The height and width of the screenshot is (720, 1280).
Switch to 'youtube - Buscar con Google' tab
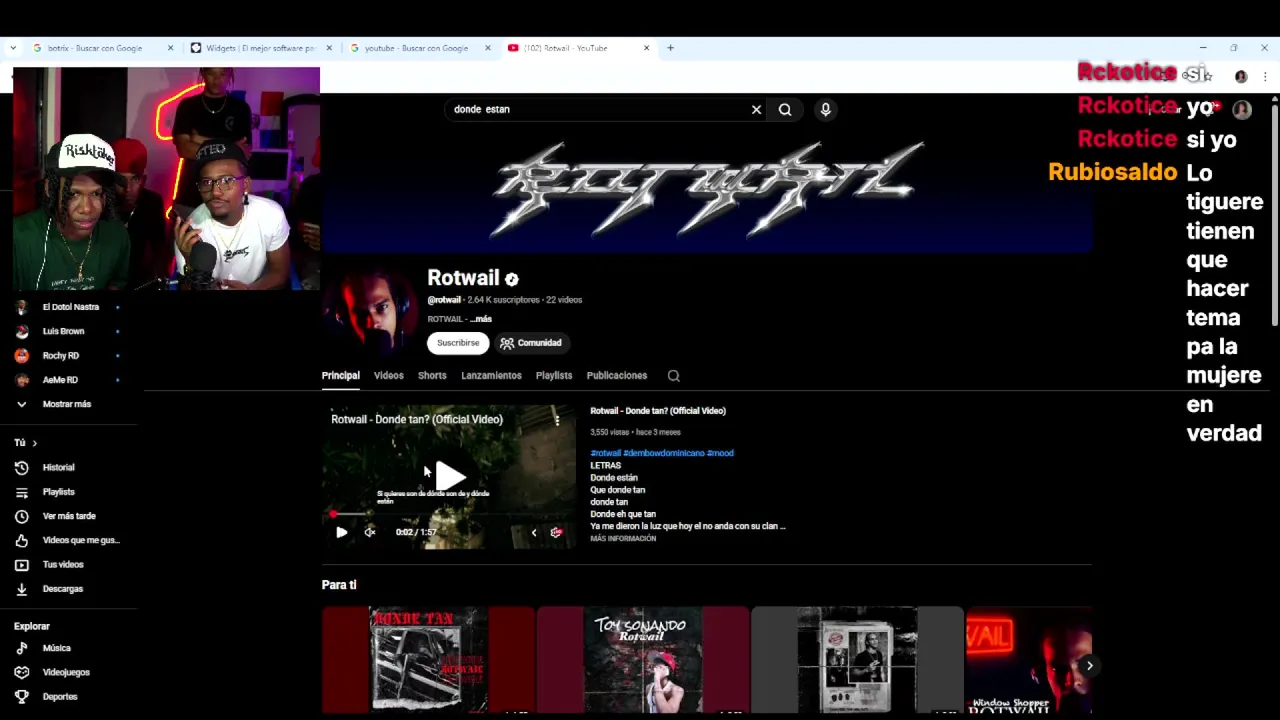416,48
